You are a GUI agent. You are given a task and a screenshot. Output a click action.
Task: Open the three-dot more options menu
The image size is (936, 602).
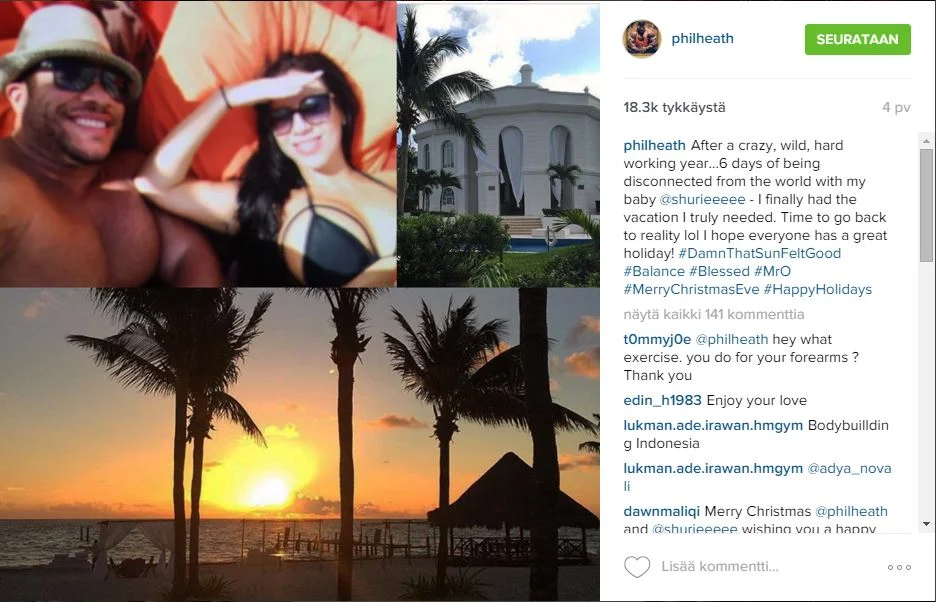(899, 567)
